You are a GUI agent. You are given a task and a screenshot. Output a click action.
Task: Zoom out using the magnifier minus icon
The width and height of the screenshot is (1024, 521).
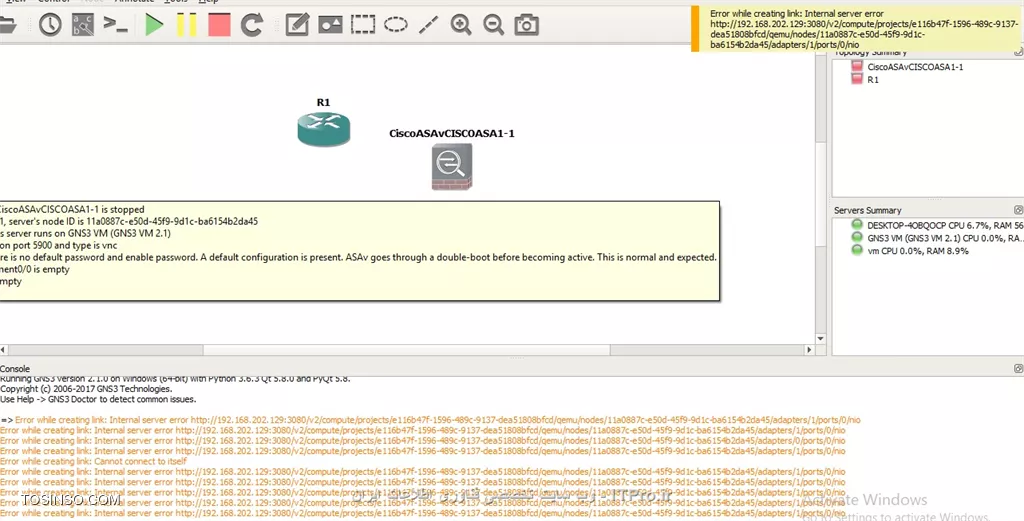click(x=494, y=25)
